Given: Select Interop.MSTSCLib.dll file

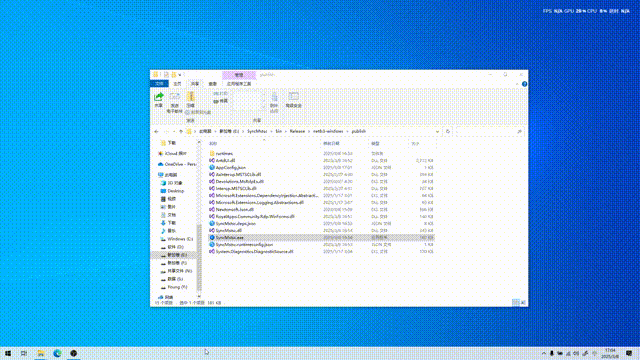Looking at the screenshot, I should coord(236,189).
